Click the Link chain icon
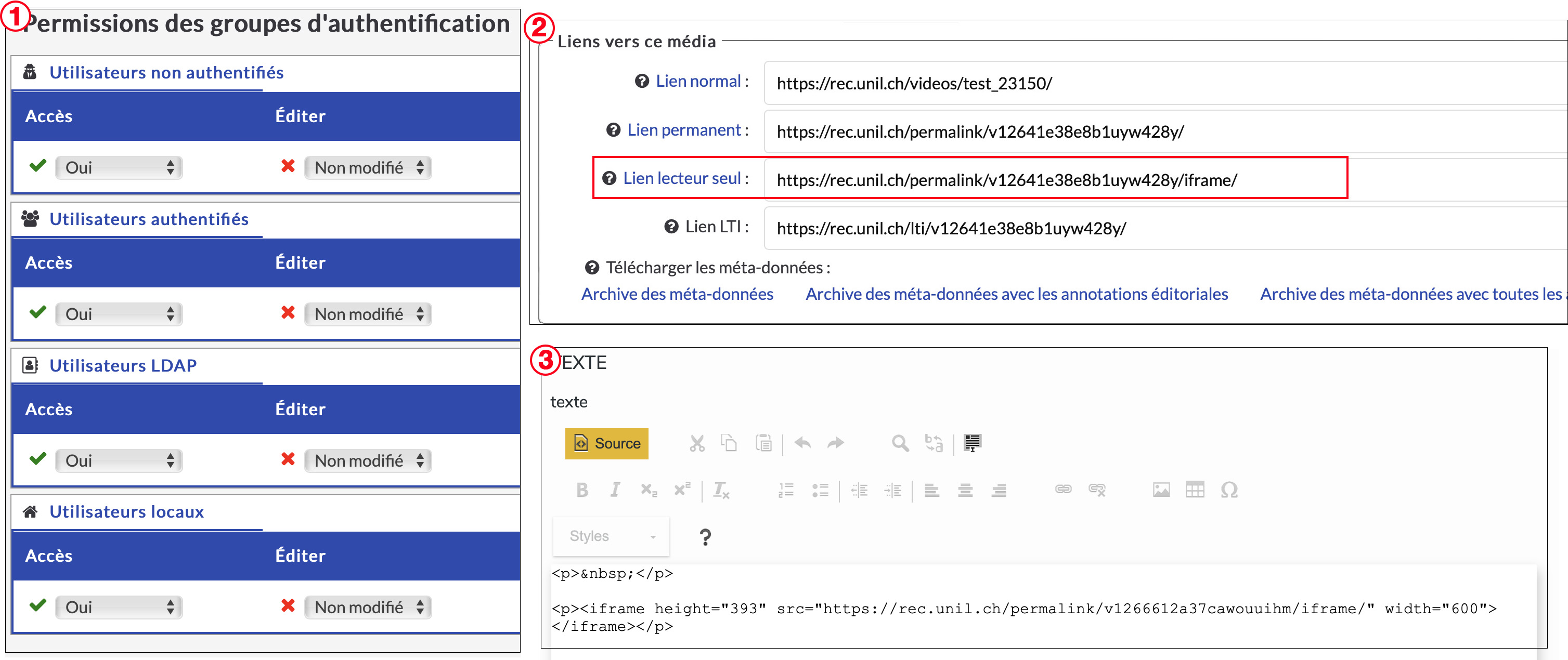The width and height of the screenshot is (1568, 660). (1063, 490)
